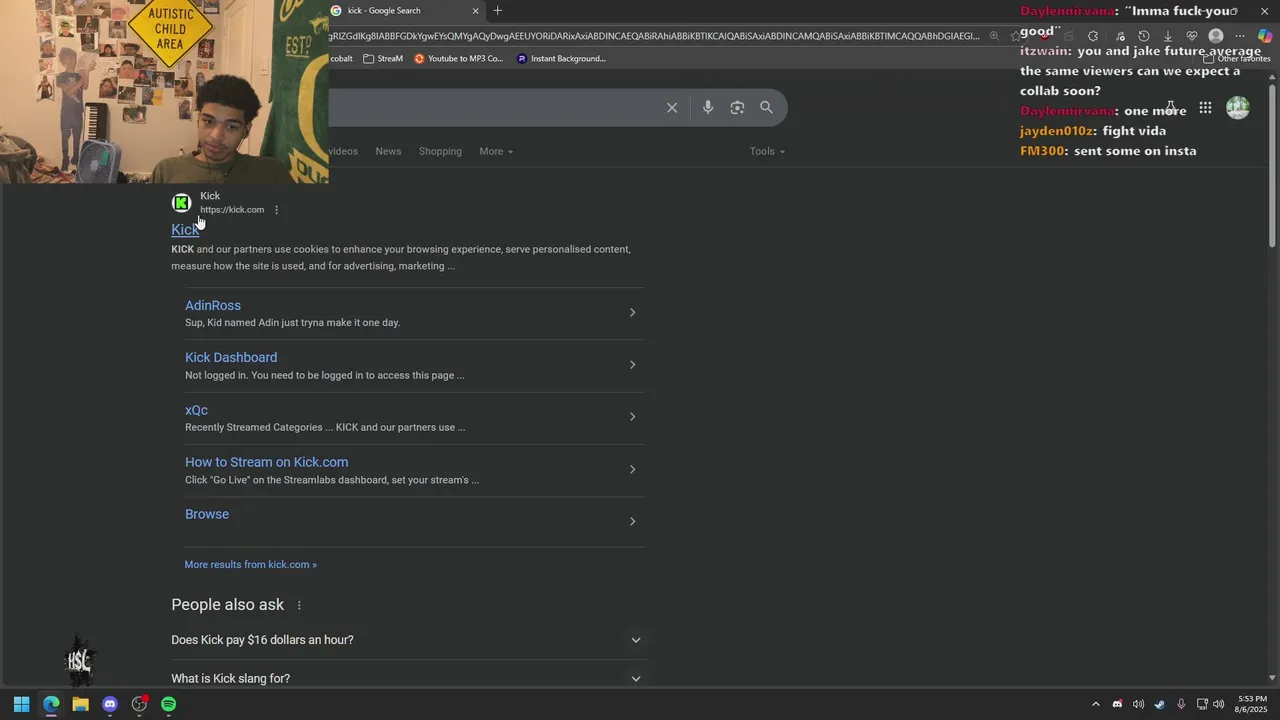Image resolution: width=1280 pixels, height=720 pixels.
Task: Clear the Google search box text
Action: [x=672, y=108]
